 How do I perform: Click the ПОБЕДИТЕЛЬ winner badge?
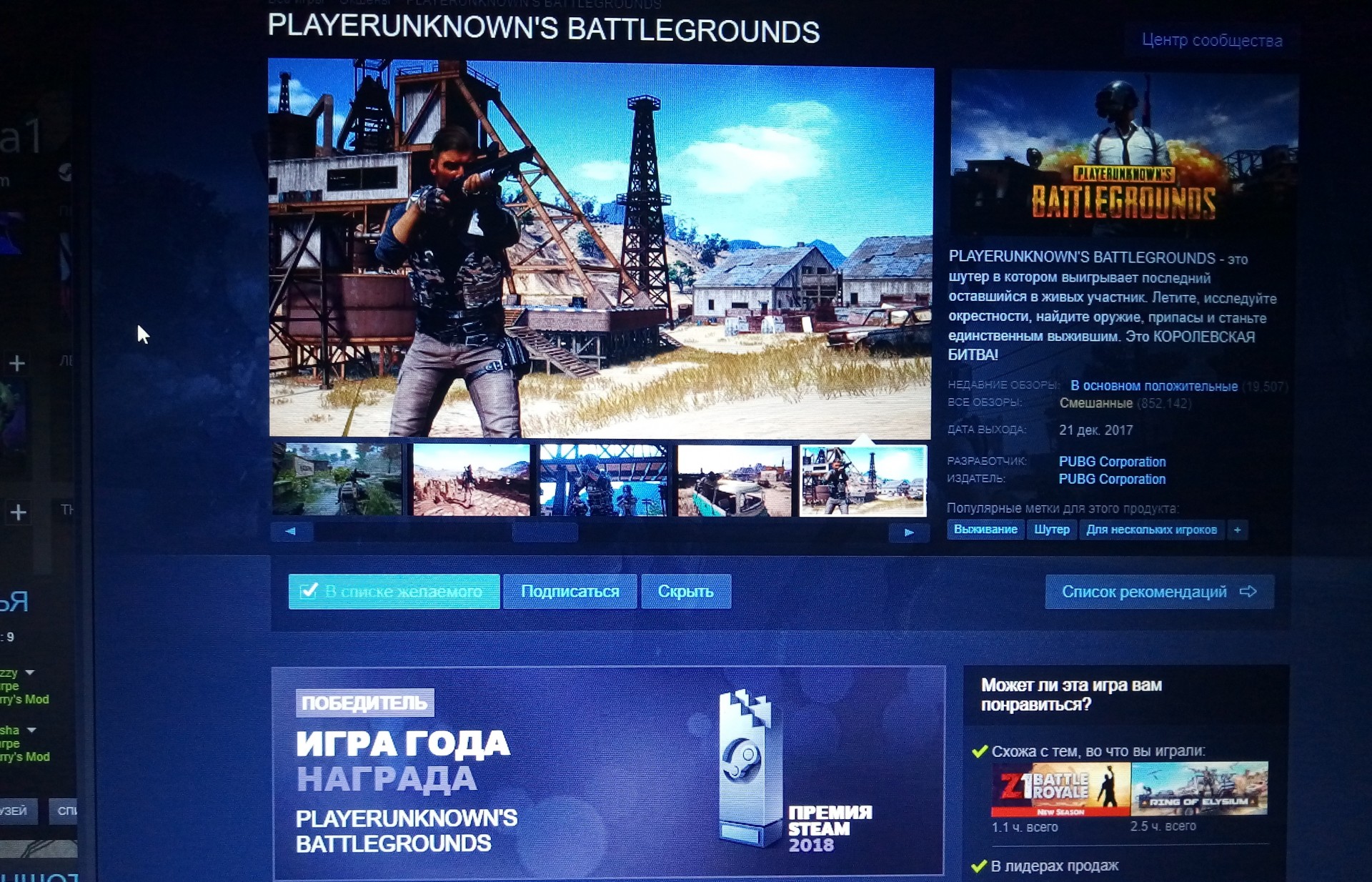pyautogui.click(x=364, y=703)
